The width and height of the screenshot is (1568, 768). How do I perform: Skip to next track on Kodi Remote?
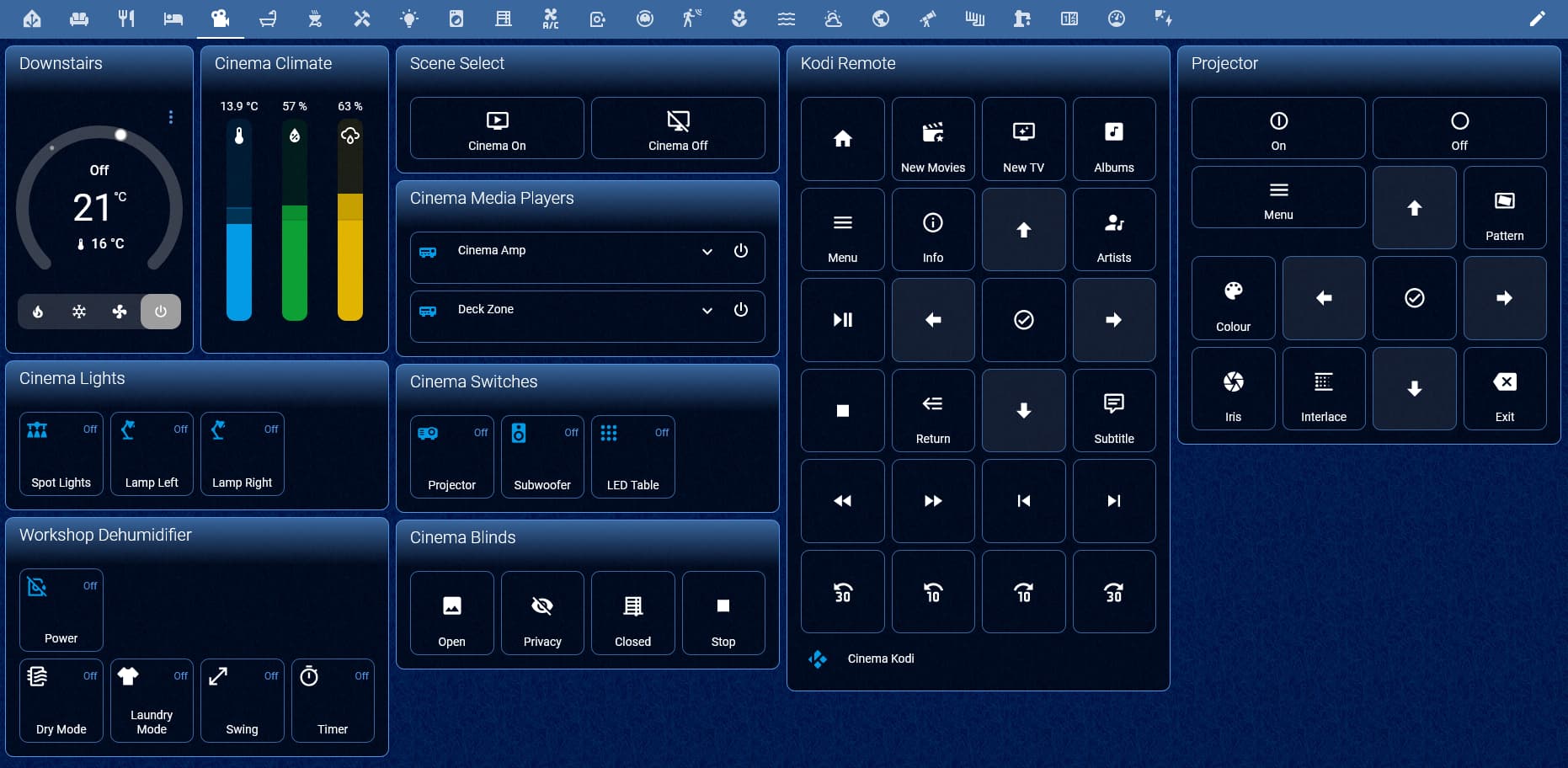[1114, 501]
